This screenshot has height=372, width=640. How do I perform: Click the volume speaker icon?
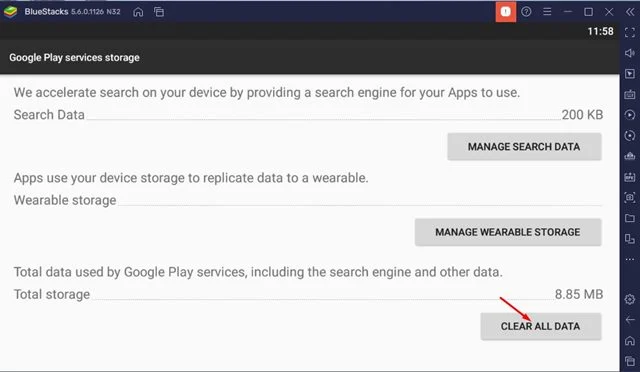coord(630,53)
